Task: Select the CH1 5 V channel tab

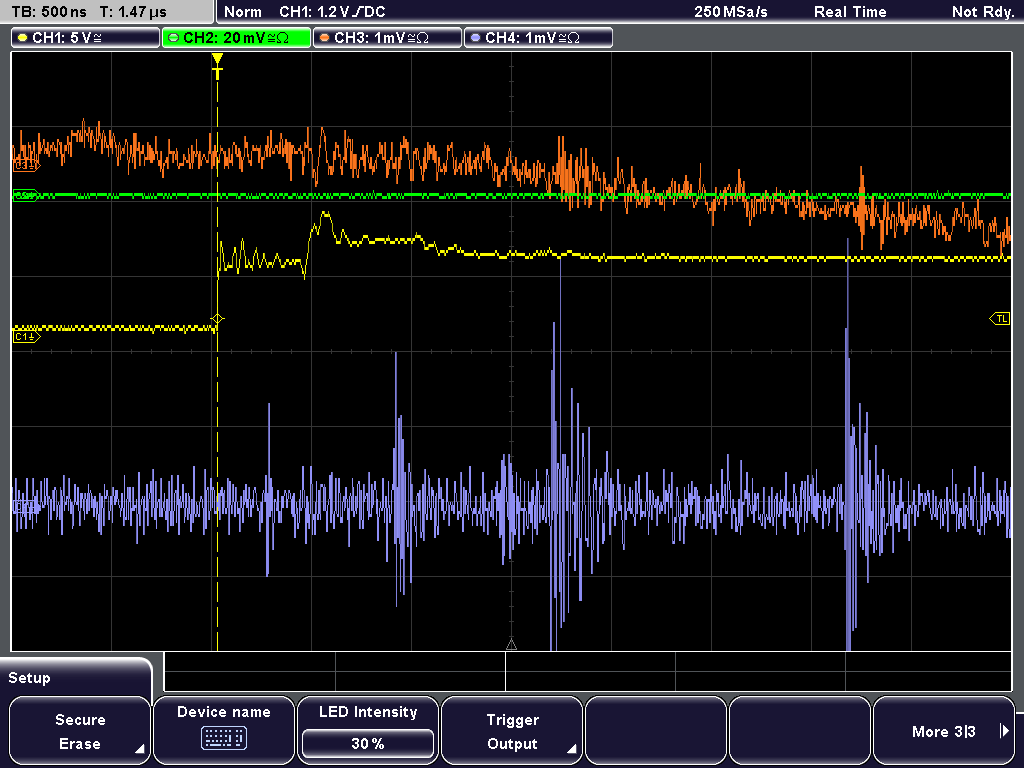Action: point(86,38)
